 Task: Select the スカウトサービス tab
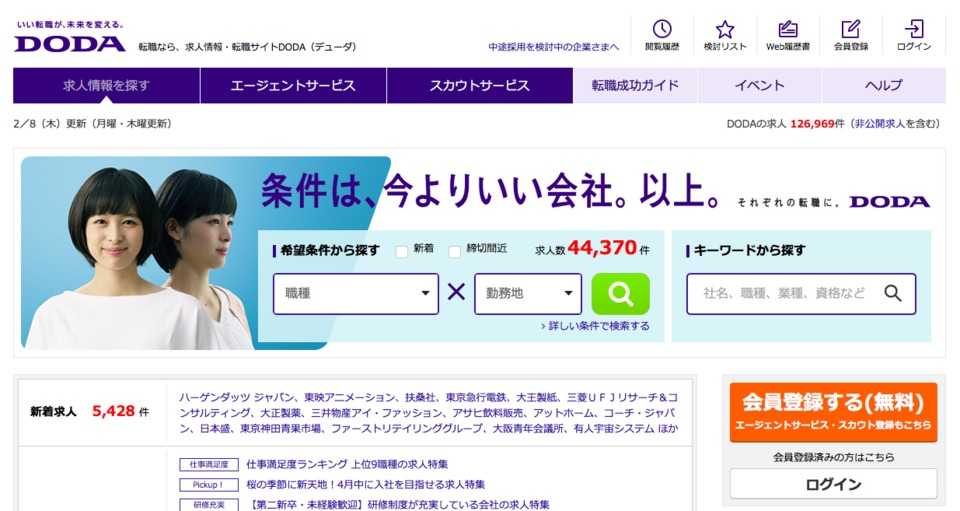click(480, 86)
